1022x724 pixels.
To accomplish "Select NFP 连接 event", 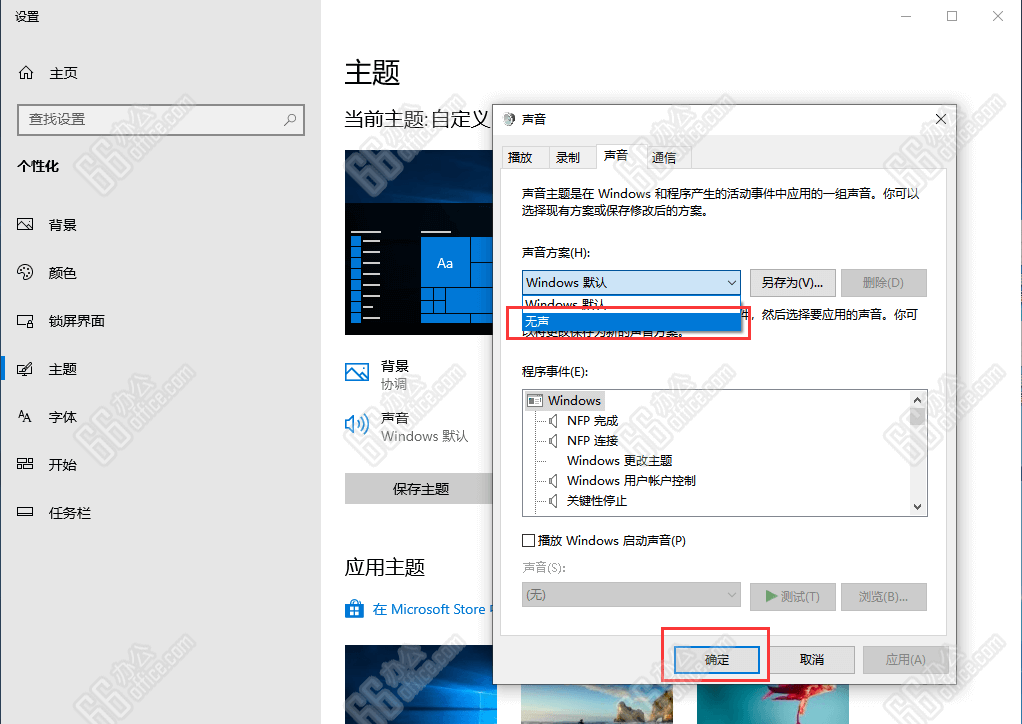I will pyautogui.click(x=592, y=441).
